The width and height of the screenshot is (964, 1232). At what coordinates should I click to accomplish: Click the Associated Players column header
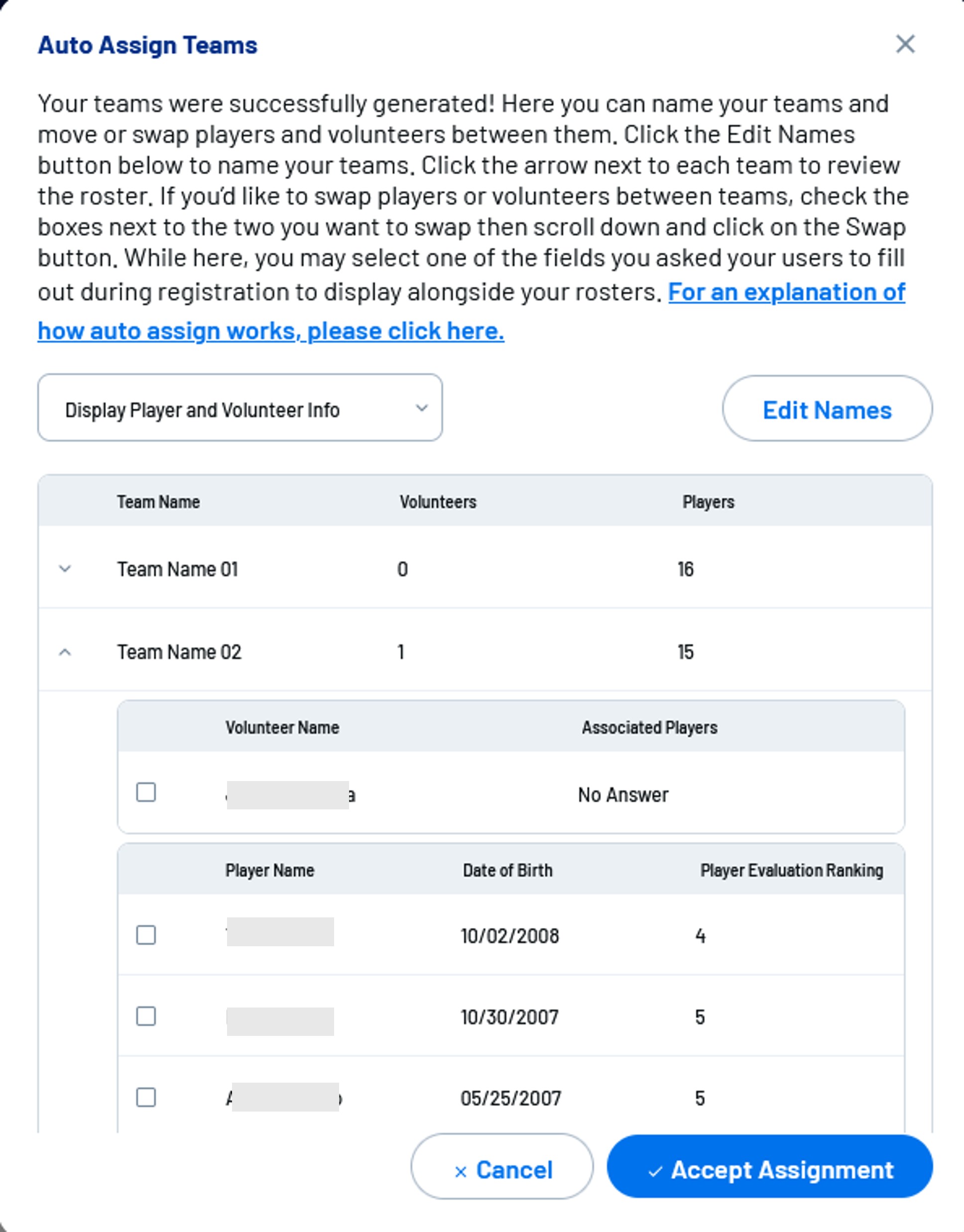click(650, 728)
